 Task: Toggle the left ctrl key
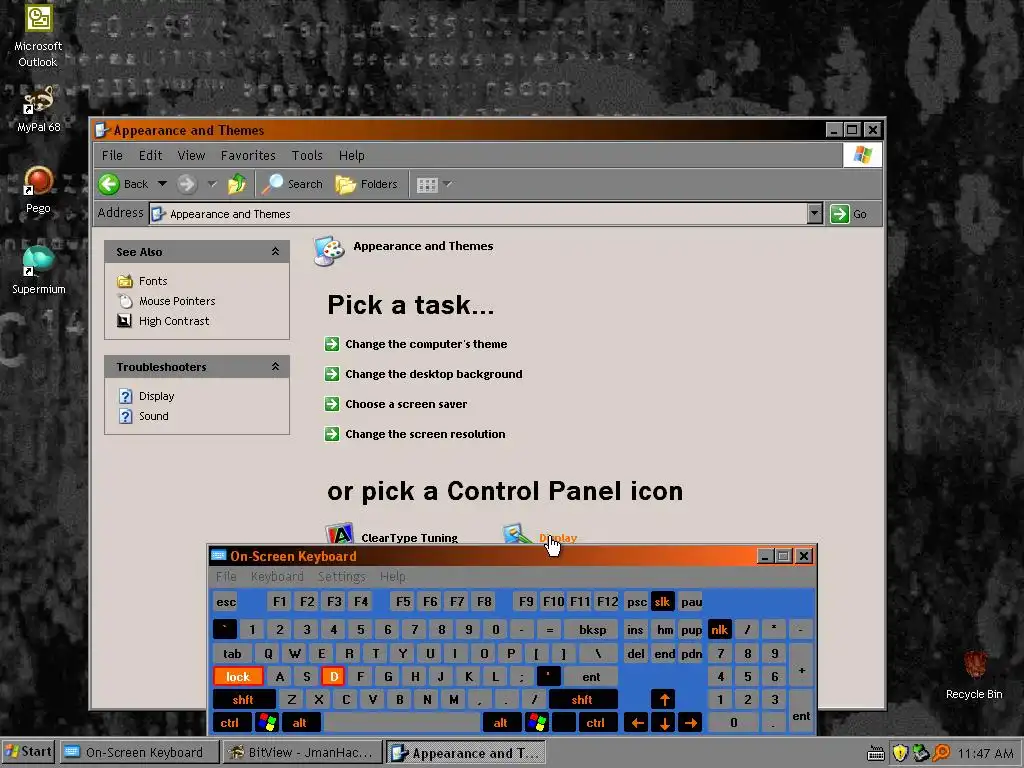click(x=229, y=723)
